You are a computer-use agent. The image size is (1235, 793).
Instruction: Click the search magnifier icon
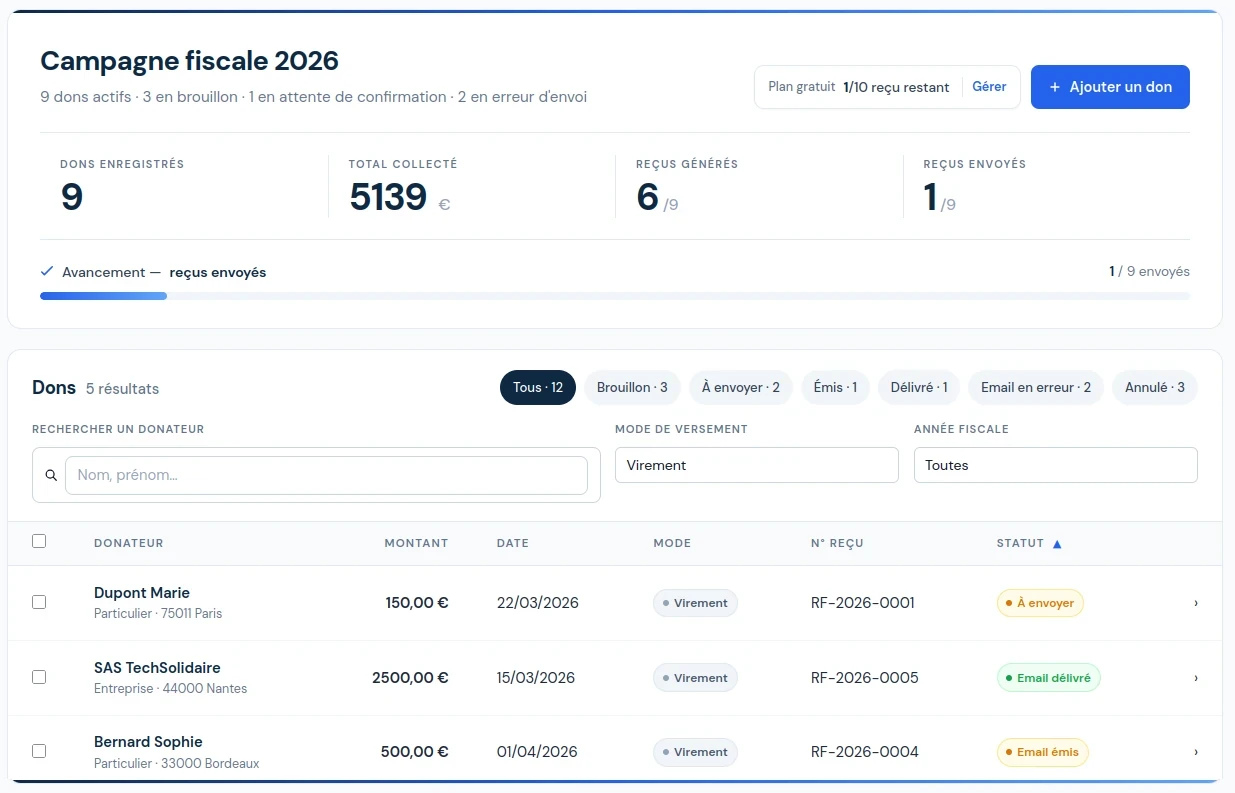pos(51,475)
